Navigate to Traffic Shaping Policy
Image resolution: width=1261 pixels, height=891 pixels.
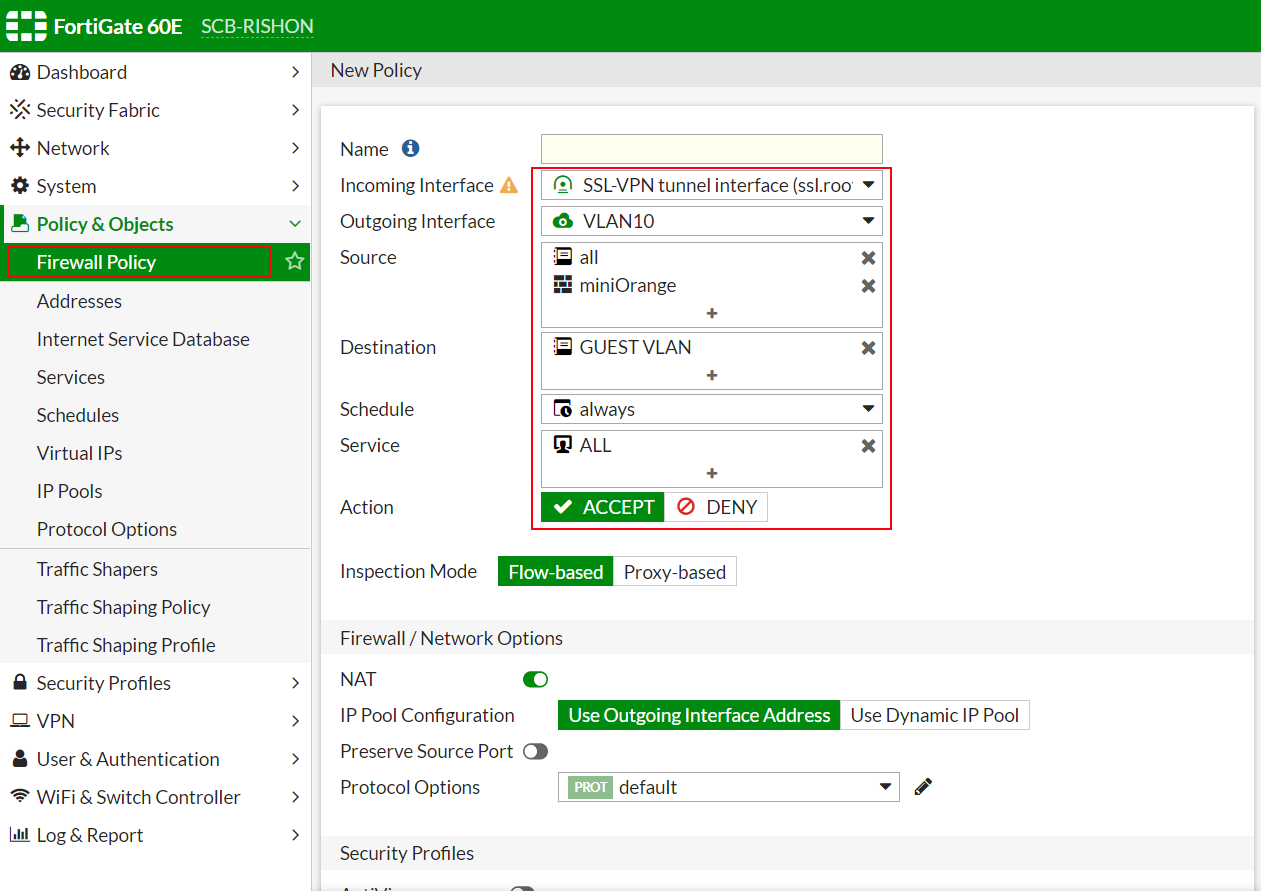123,607
